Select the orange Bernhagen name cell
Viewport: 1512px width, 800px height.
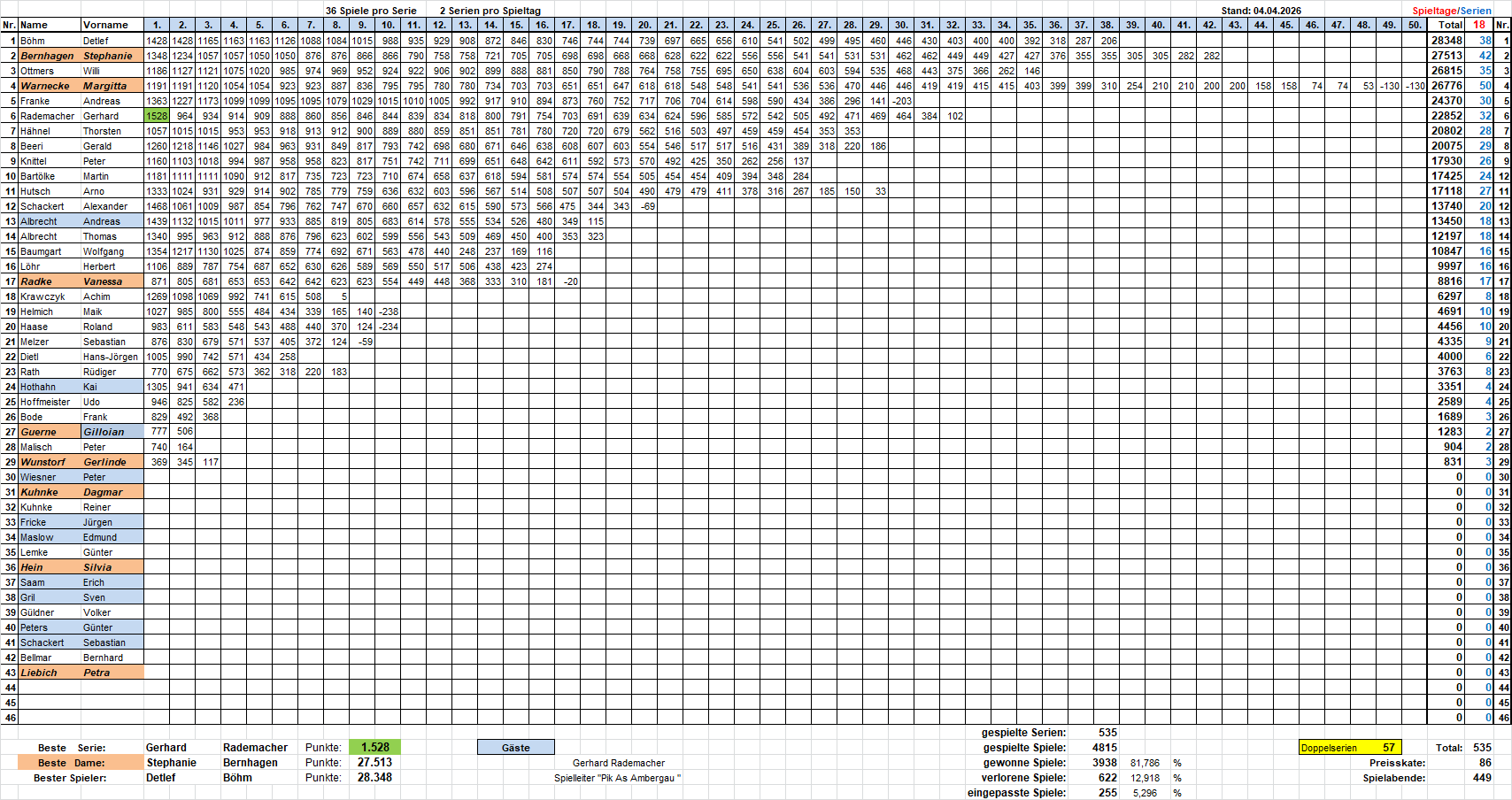pyautogui.click(x=50, y=56)
